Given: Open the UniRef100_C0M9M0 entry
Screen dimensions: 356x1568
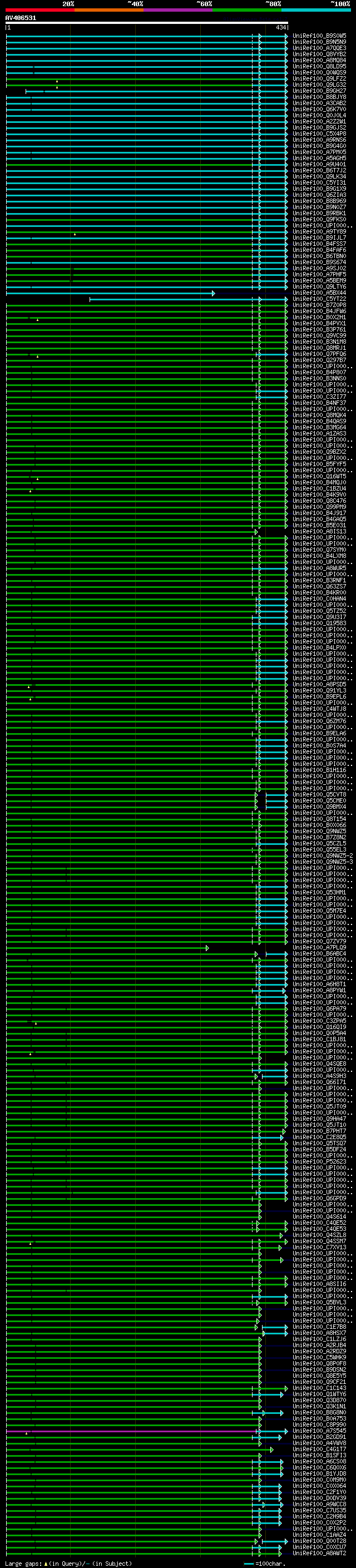Looking at the screenshot, I should [x=319, y=1480].
